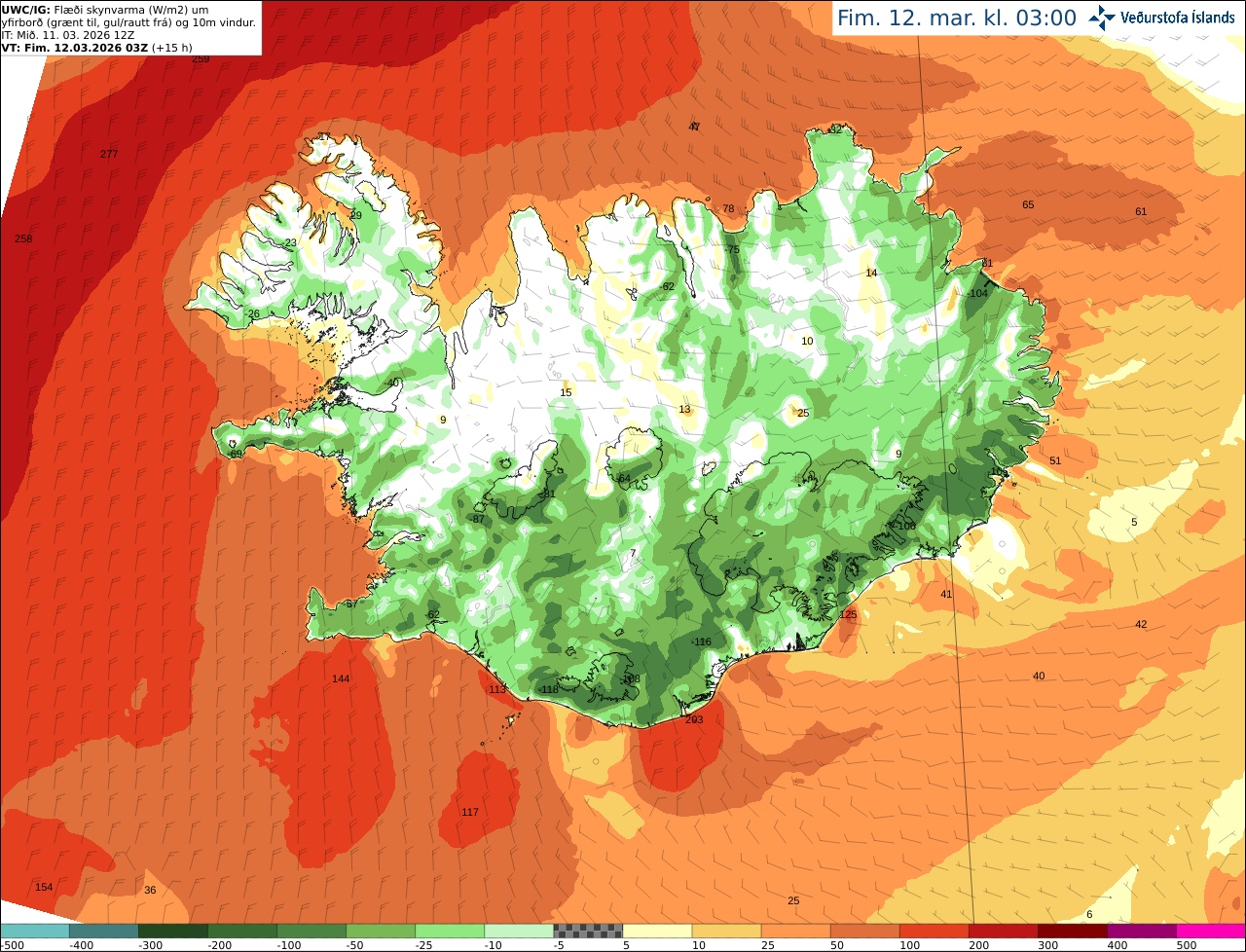Click the map value 36 near bottom left
The height and width of the screenshot is (952, 1246).
[150, 890]
